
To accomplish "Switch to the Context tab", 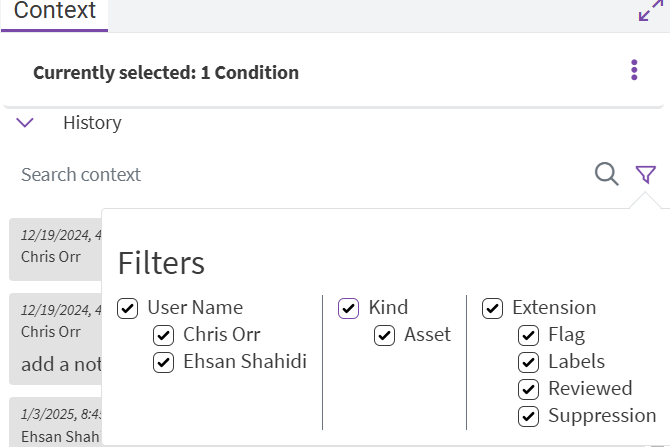I will (55, 12).
